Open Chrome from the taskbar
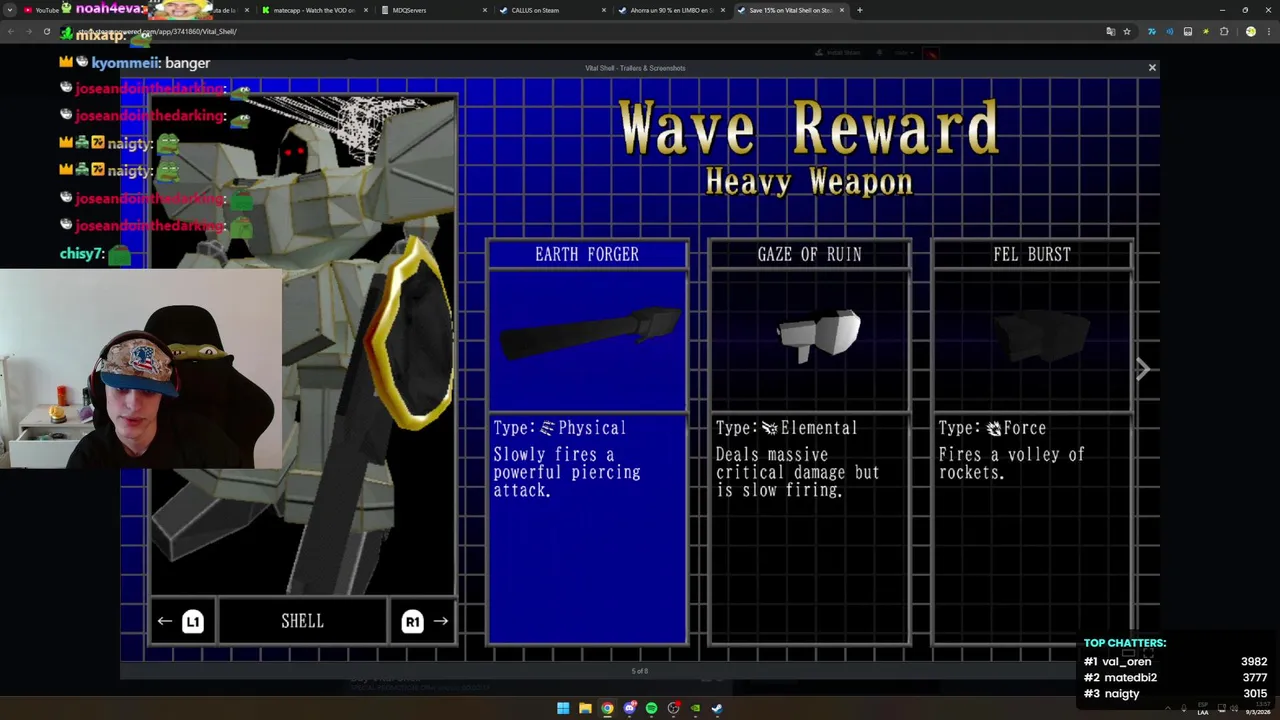The width and height of the screenshot is (1280, 720). coord(607,708)
